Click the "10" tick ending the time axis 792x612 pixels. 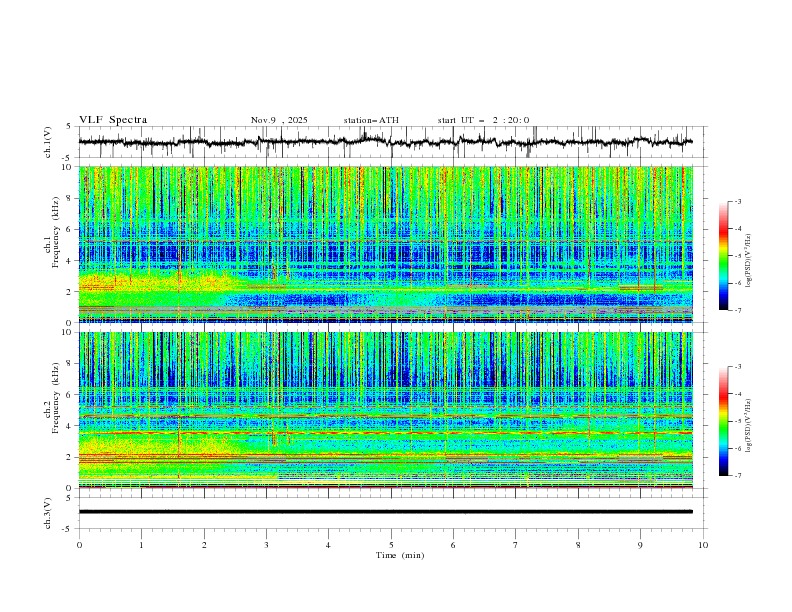tap(703, 545)
